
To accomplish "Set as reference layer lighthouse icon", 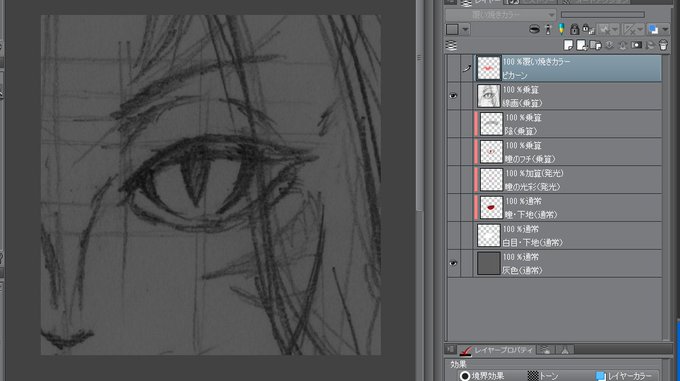I will tap(548, 29).
